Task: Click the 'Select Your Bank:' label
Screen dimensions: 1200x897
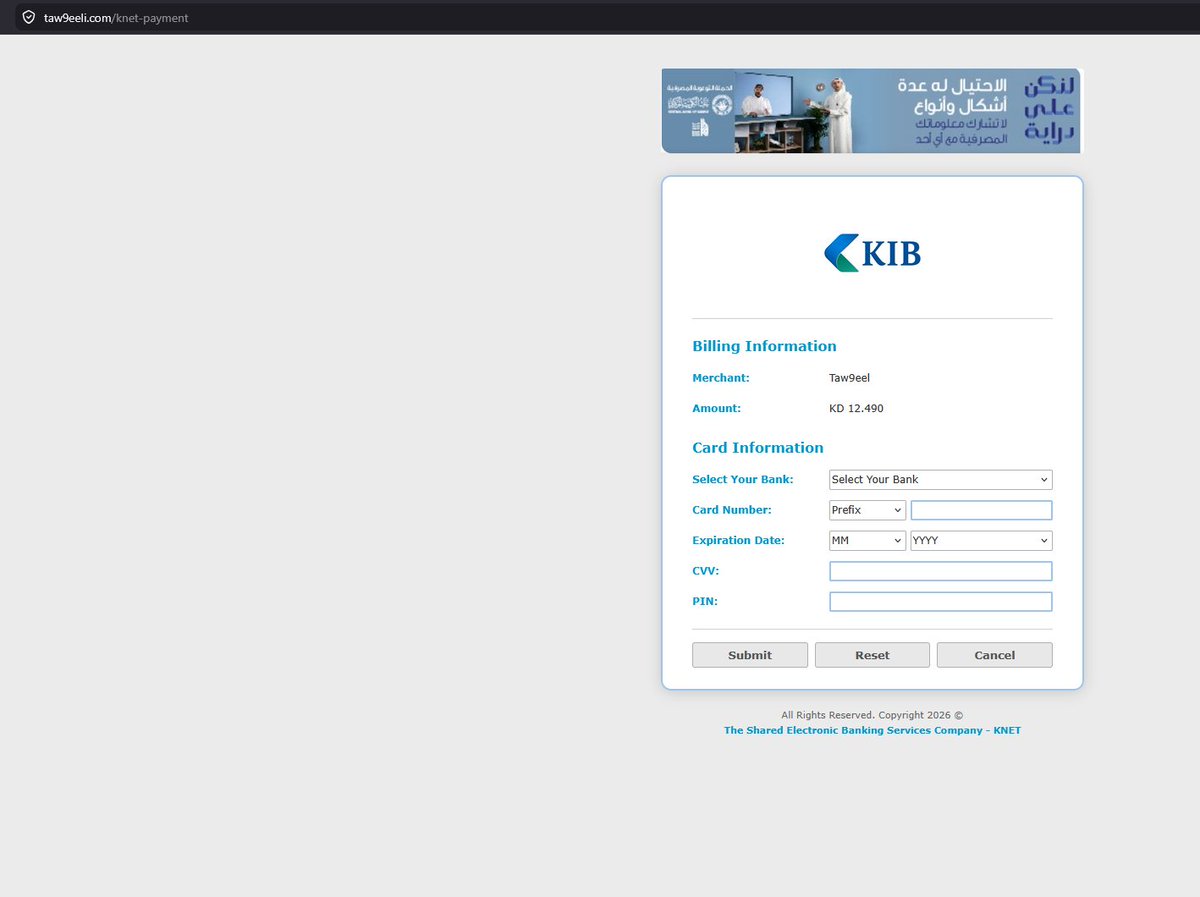Action: click(x=743, y=480)
